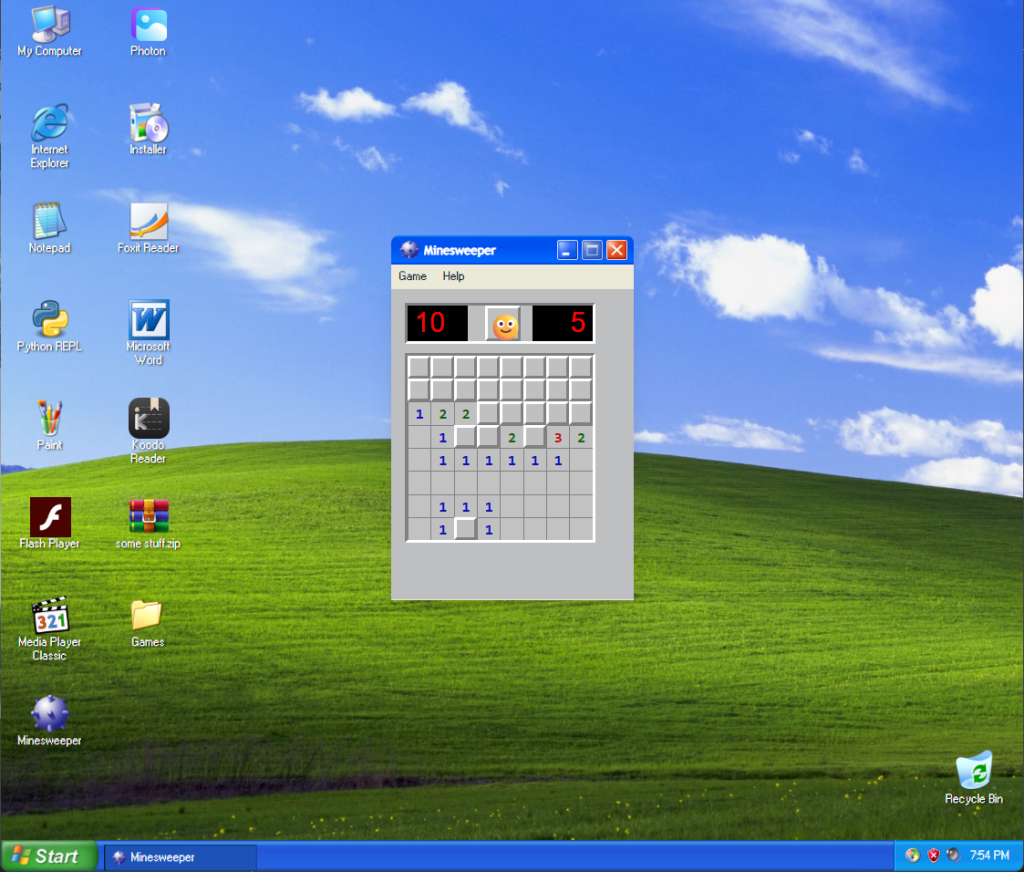Select the Koodo Reader desktop icon
The image size is (1024, 872).
click(148, 432)
